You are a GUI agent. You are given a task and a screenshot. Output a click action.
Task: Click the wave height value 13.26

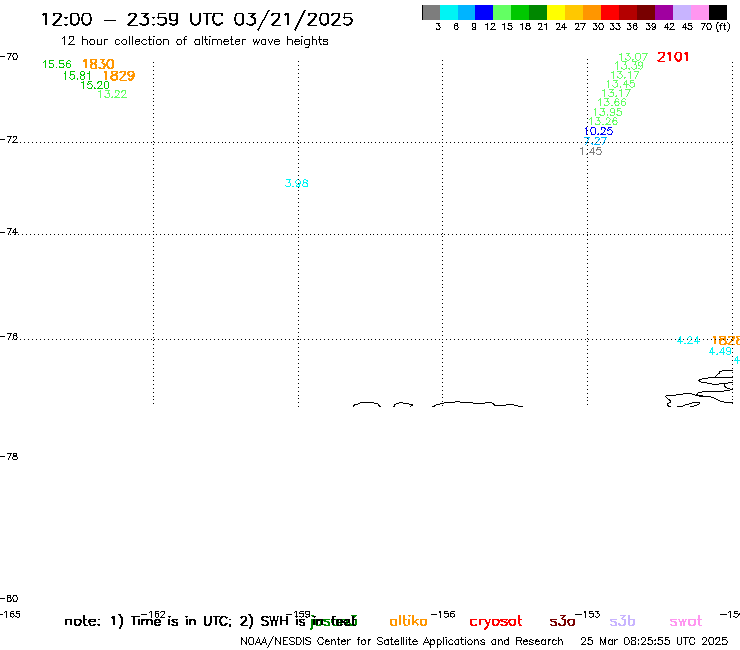click(x=604, y=121)
